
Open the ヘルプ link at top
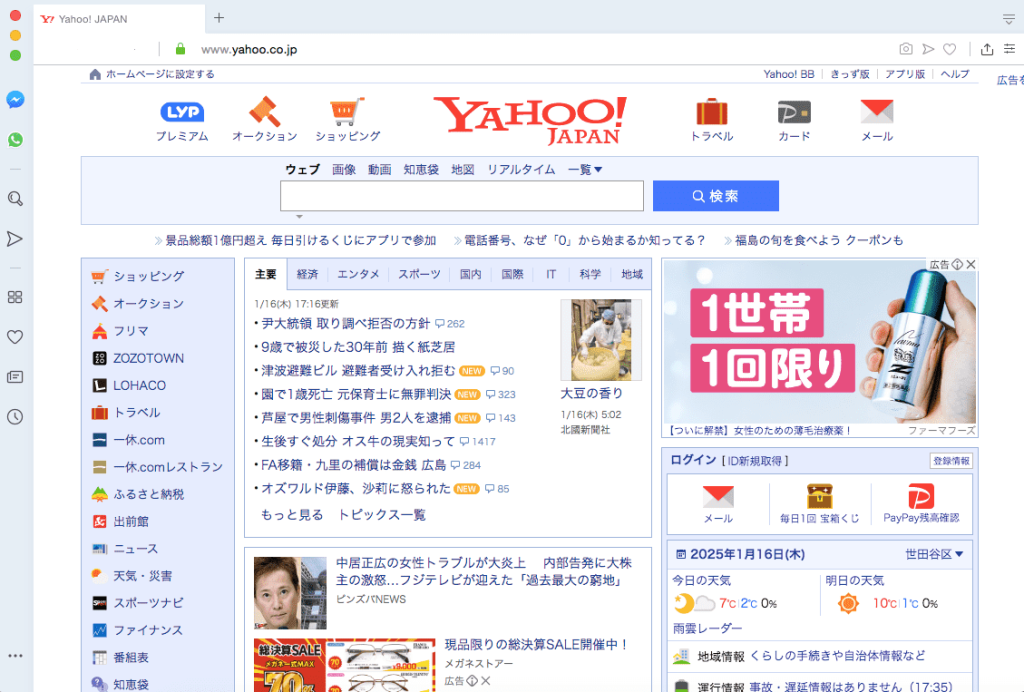955,74
